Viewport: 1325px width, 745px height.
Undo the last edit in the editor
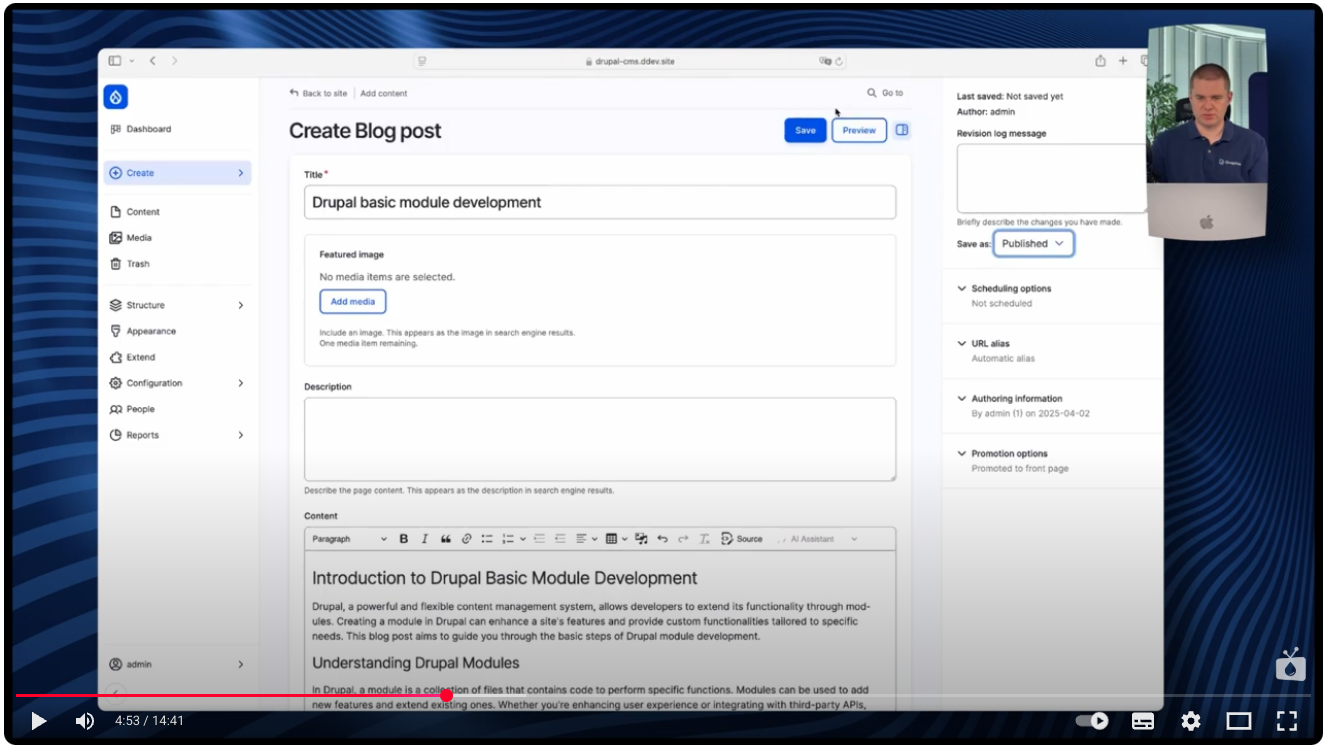pyautogui.click(x=661, y=538)
